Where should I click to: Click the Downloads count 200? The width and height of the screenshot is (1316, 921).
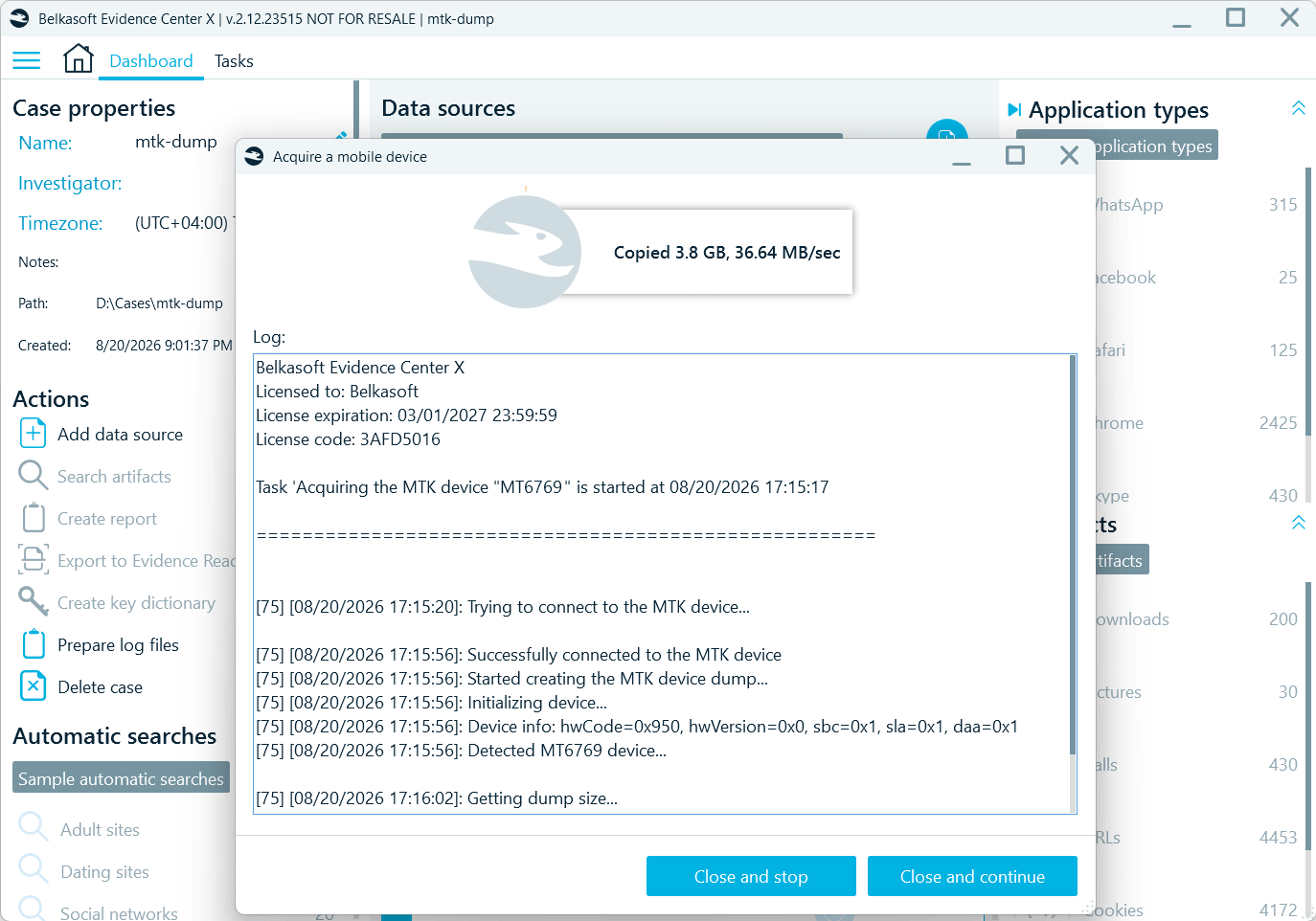(x=1283, y=619)
